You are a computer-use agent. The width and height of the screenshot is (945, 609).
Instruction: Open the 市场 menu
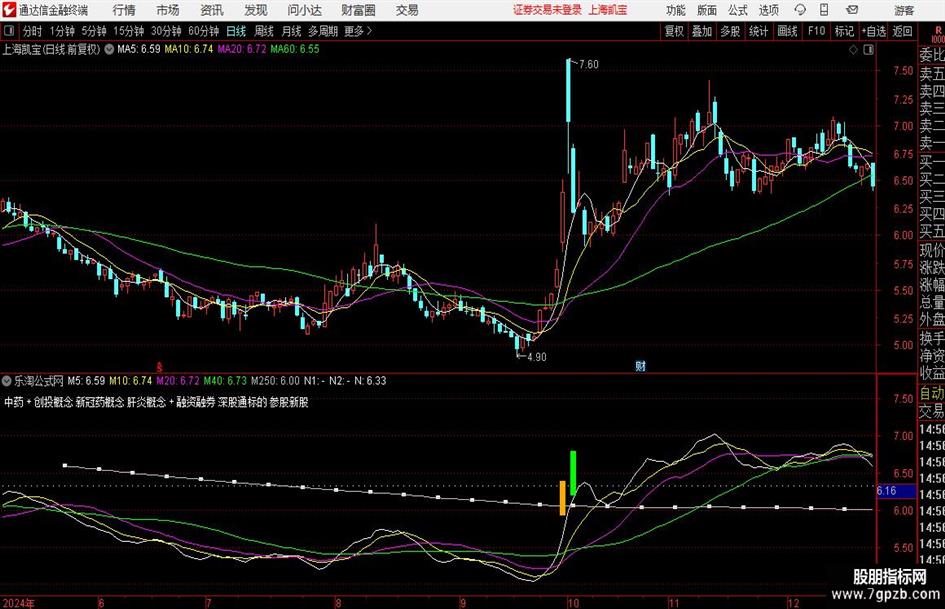168,10
